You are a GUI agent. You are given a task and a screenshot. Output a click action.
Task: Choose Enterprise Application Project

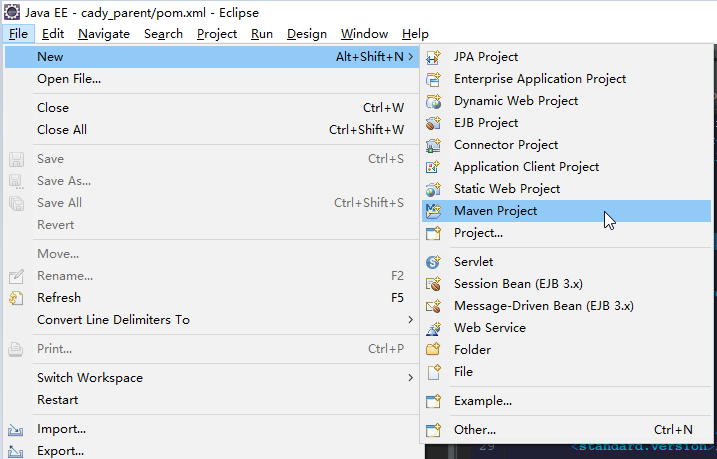(567, 79)
